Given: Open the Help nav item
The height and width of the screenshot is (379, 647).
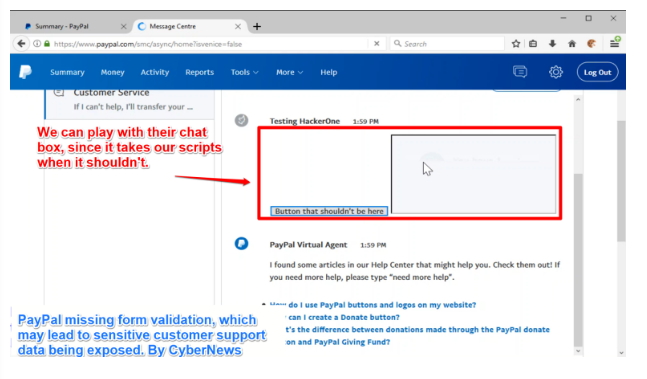Looking at the screenshot, I should click(x=328, y=72).
